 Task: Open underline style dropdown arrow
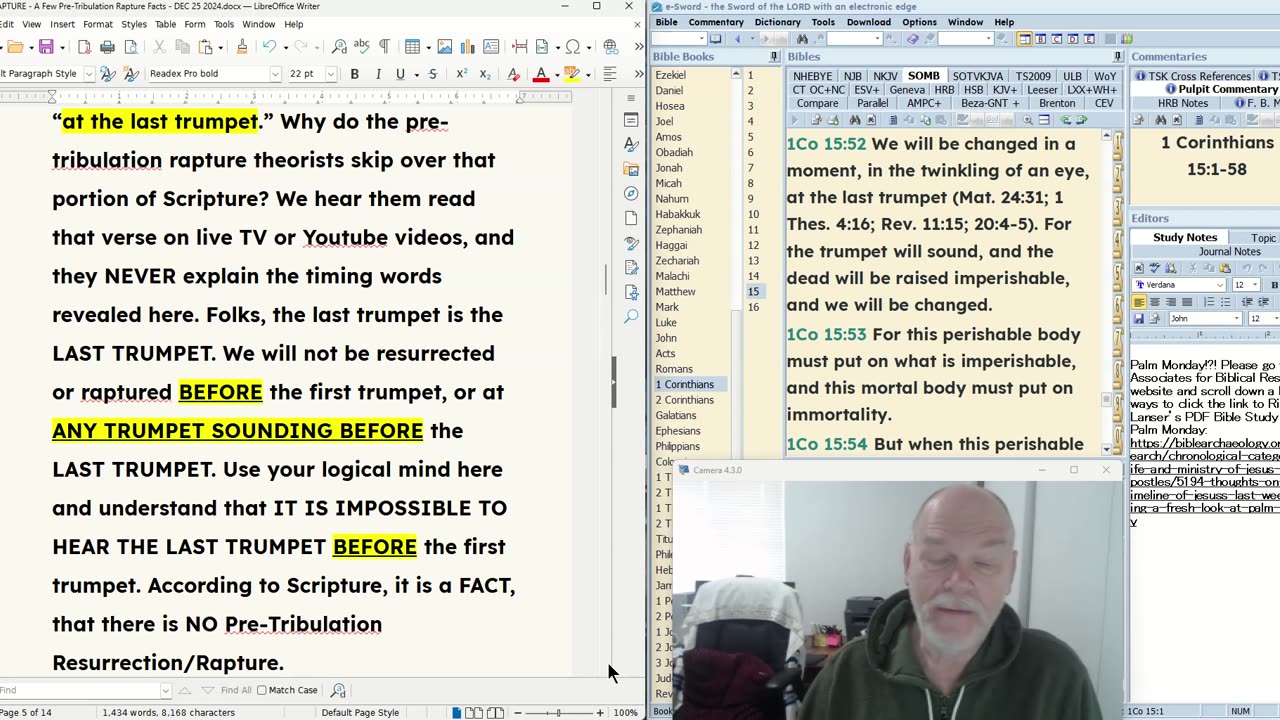coord(415,74)
